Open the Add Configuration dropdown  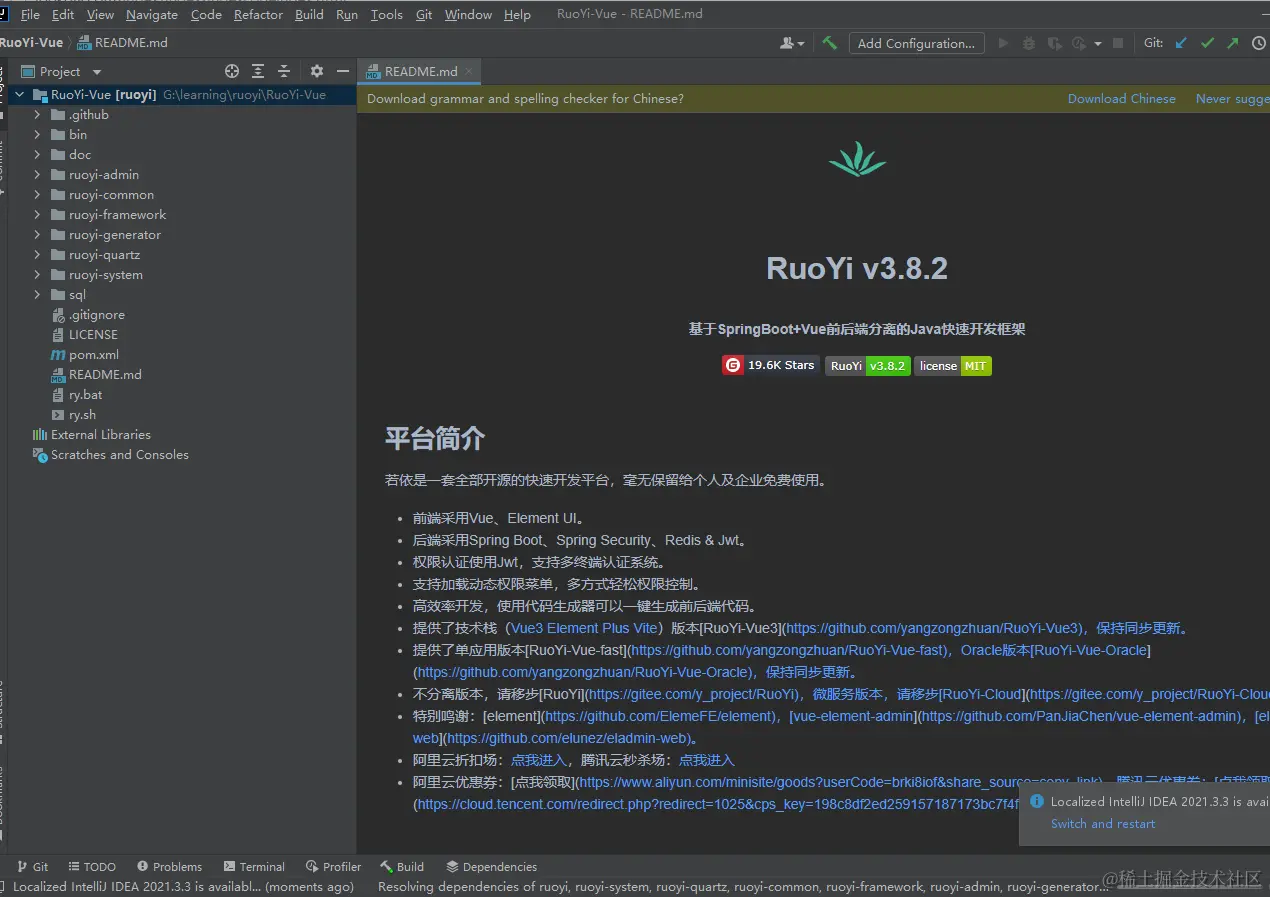click(x=915, y=42)
